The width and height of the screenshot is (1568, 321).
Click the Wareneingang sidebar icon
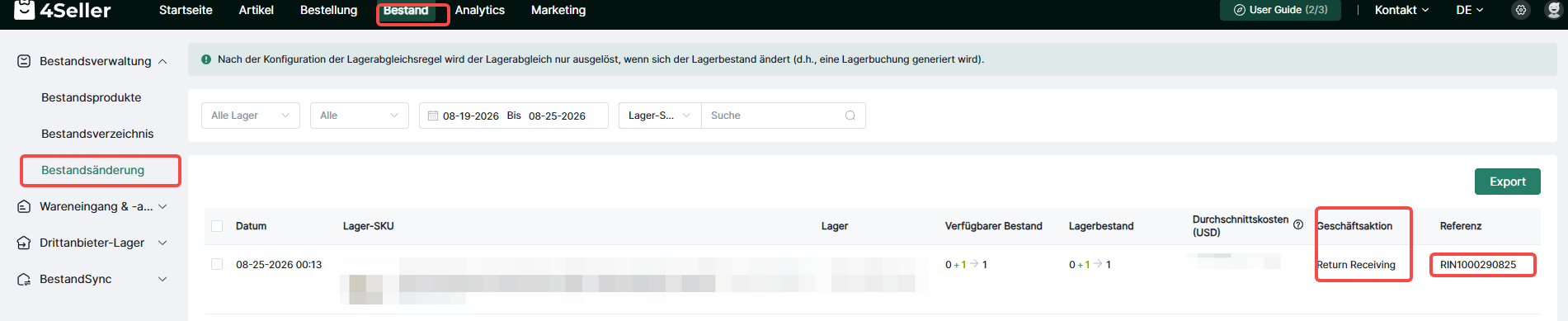click(x=24, y=206)
